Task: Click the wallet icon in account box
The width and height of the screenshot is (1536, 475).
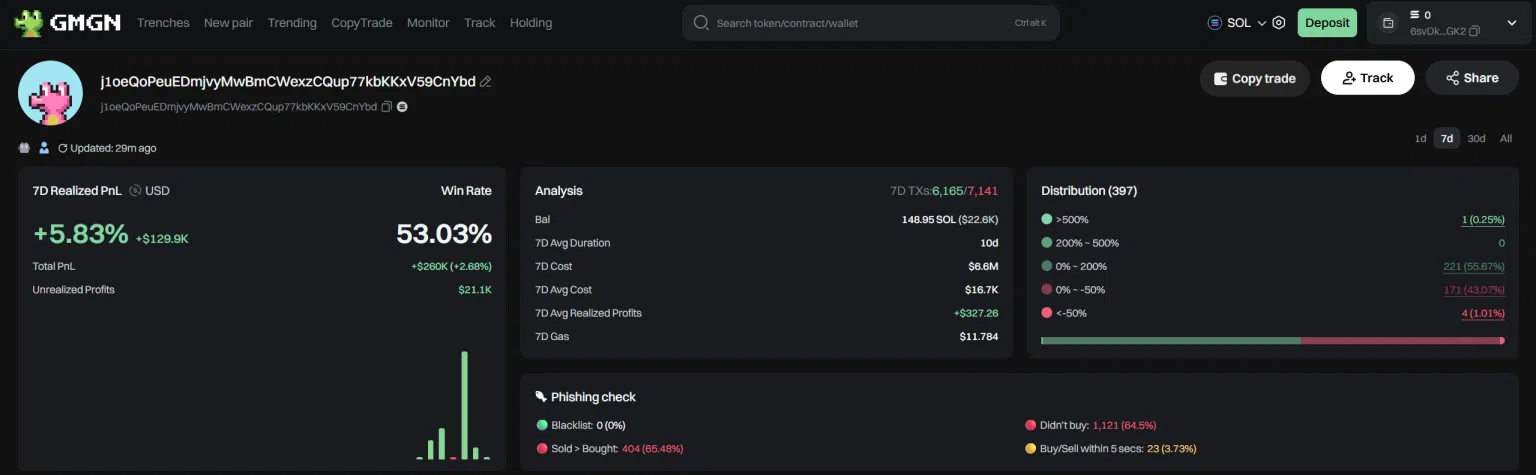Action: [x=1388, y=23]
